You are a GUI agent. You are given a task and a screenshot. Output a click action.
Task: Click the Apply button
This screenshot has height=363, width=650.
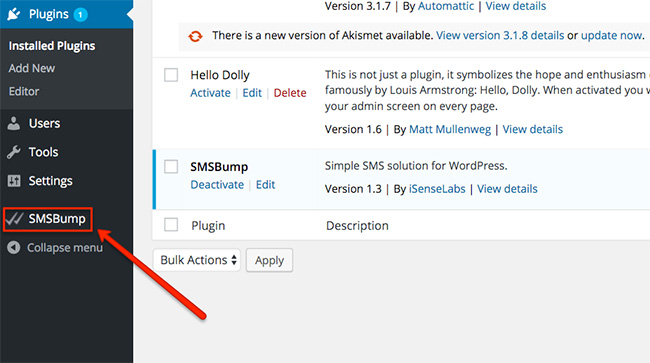pos(269,260)
